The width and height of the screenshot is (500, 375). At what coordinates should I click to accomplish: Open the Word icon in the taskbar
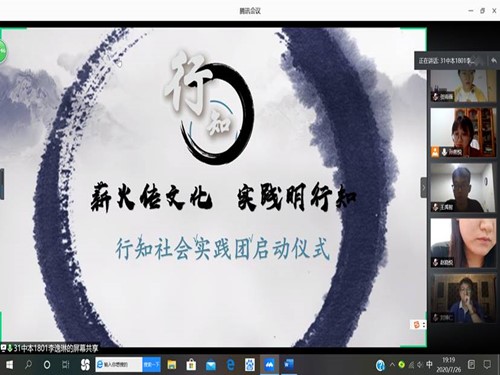[x=289, y=364]
